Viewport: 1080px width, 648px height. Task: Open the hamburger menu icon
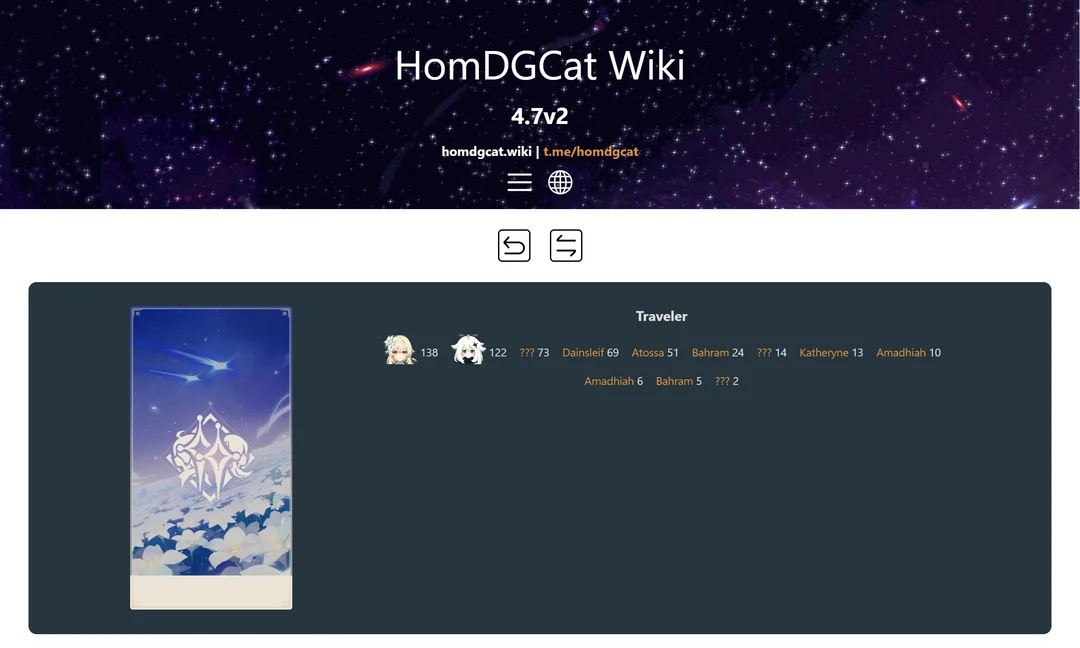coord(519,182)
